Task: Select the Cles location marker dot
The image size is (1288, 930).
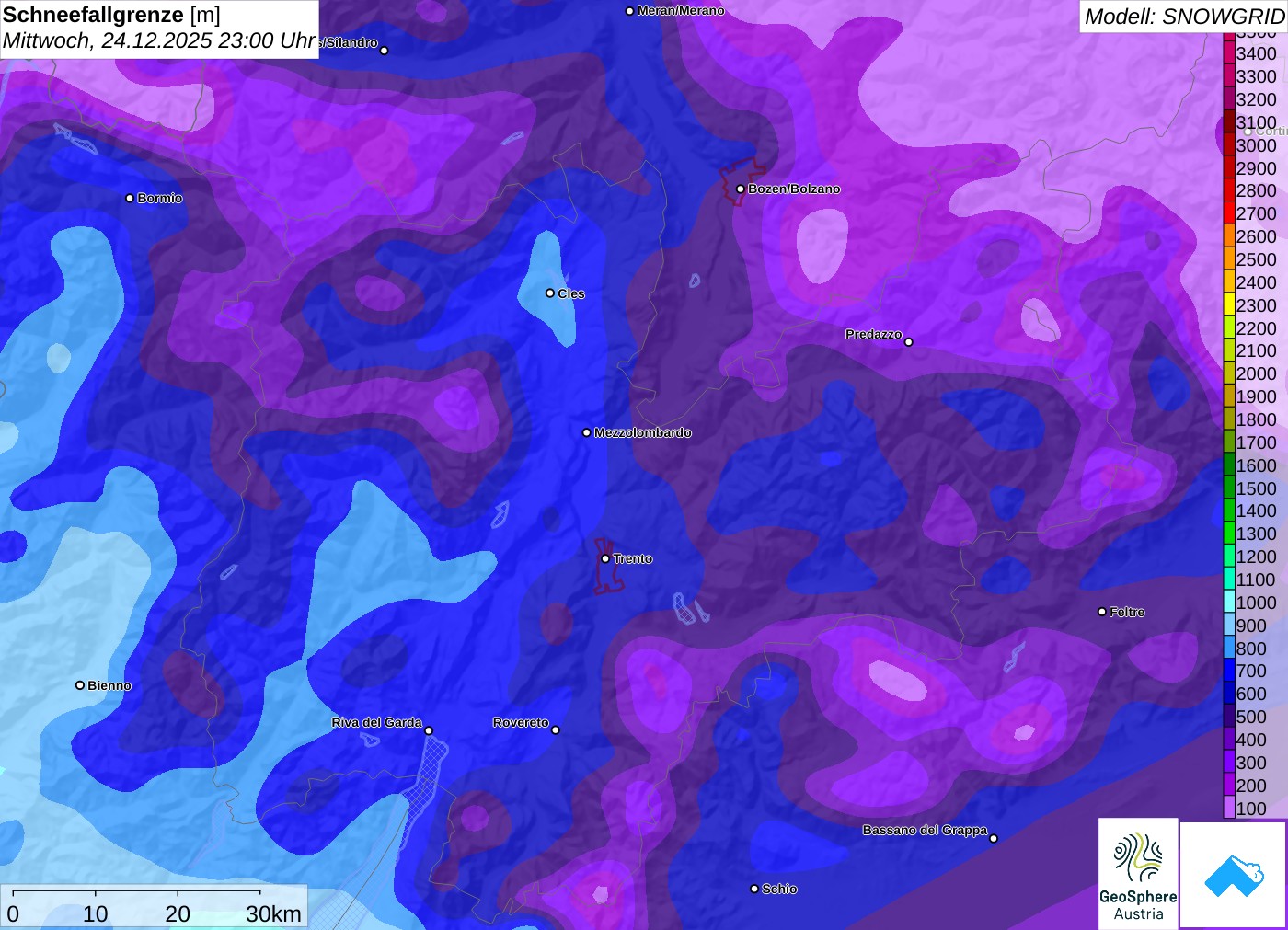Action: [x=550, y=293]
